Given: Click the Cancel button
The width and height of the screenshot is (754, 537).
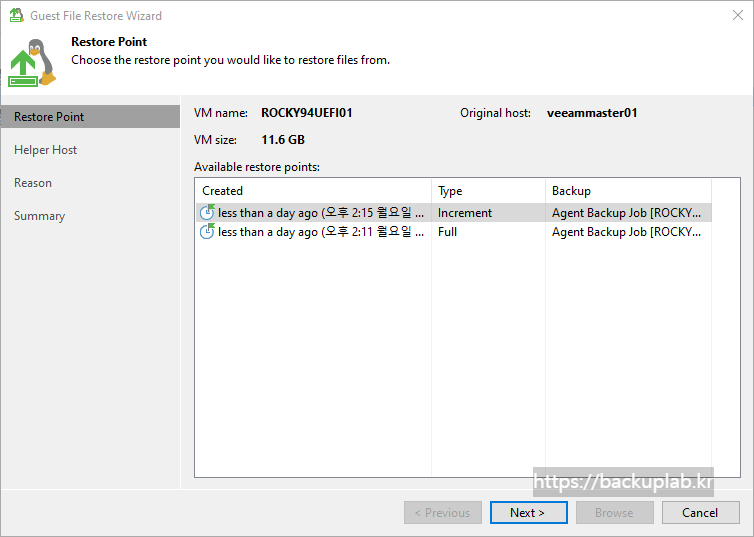Looking at the screenshot, I should tap(700, 512).
